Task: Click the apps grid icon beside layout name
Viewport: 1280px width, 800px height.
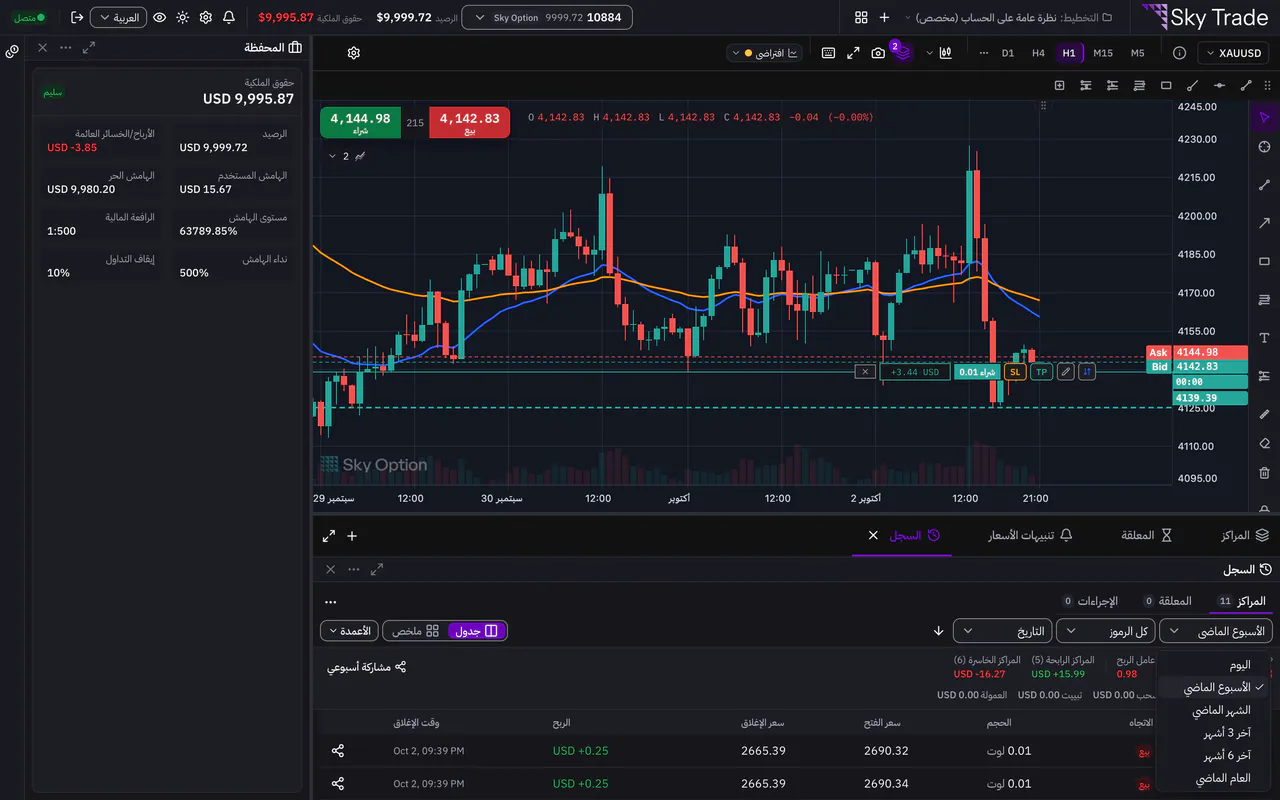Action: coord(861,17)
